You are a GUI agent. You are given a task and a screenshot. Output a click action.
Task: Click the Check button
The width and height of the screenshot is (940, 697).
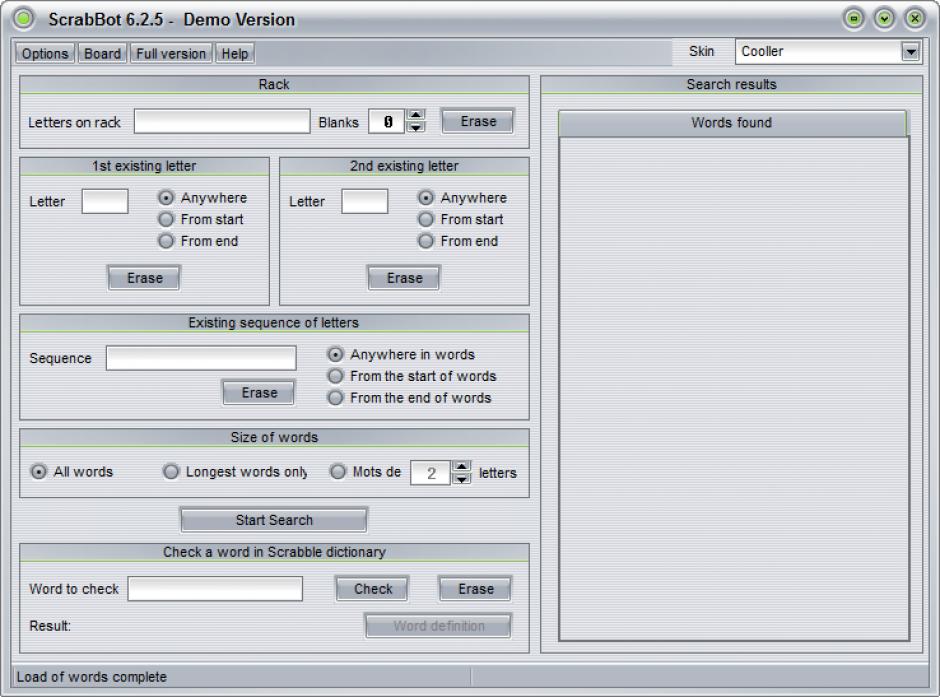click(372, 589)
